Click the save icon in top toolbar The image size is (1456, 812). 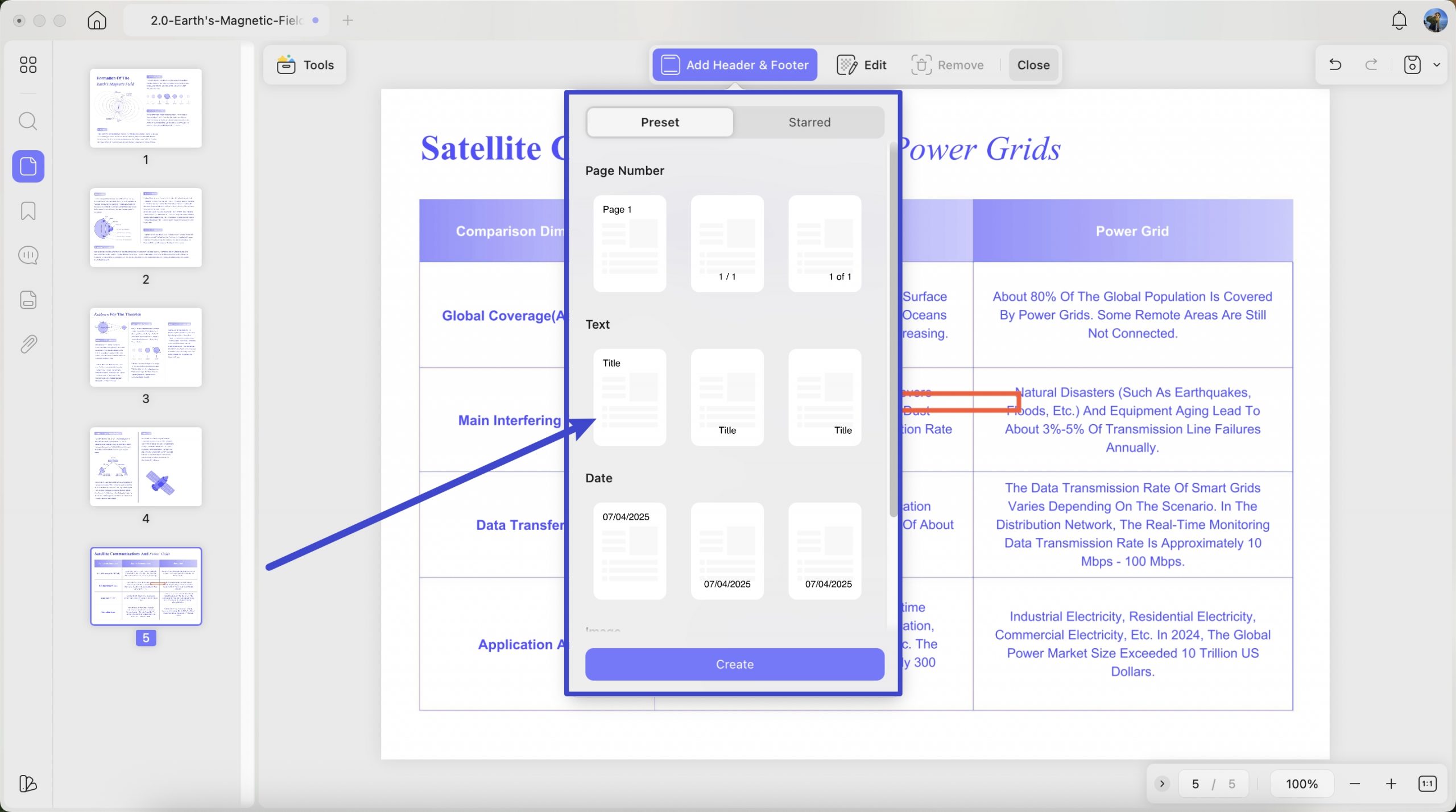tap(1412, 65)
